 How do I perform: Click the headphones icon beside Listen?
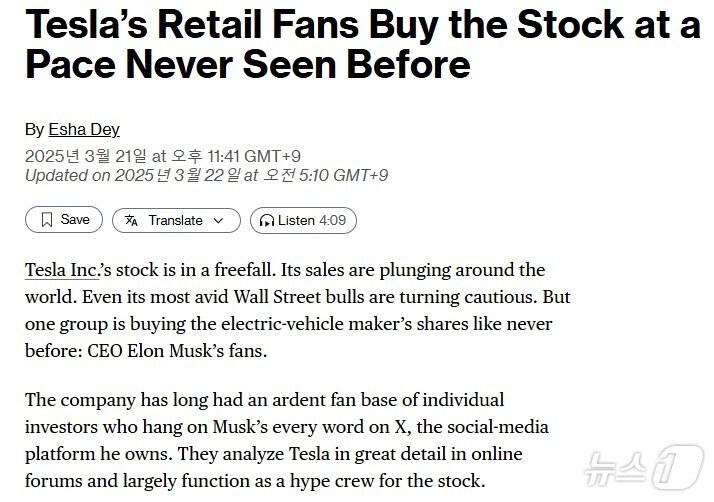coord(267,220)
